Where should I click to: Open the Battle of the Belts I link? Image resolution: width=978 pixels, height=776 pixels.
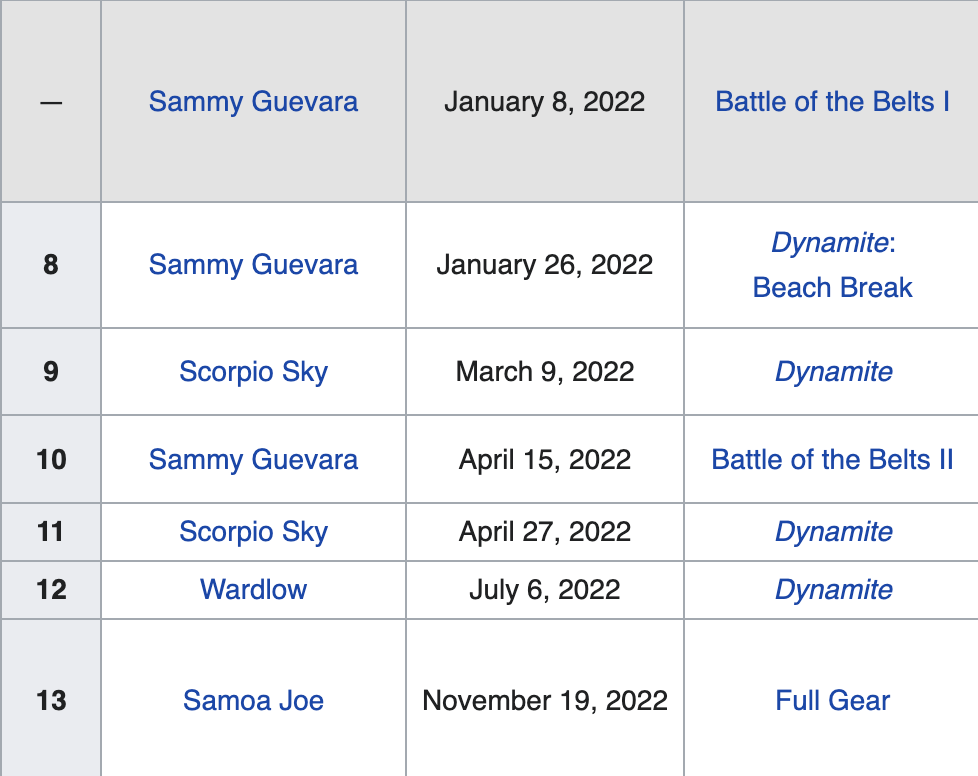(832, 102)
